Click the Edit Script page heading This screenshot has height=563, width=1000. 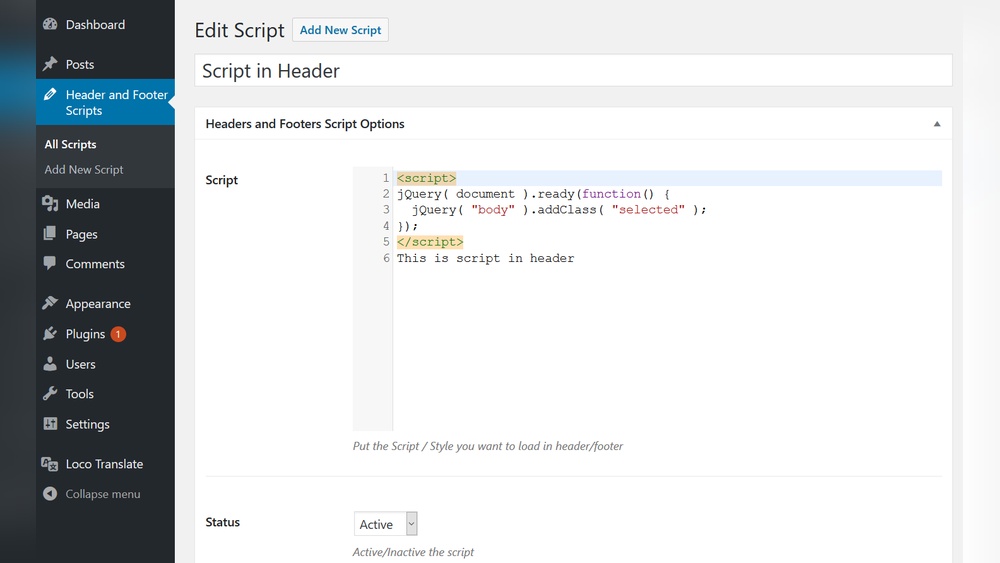pos(239,30)
